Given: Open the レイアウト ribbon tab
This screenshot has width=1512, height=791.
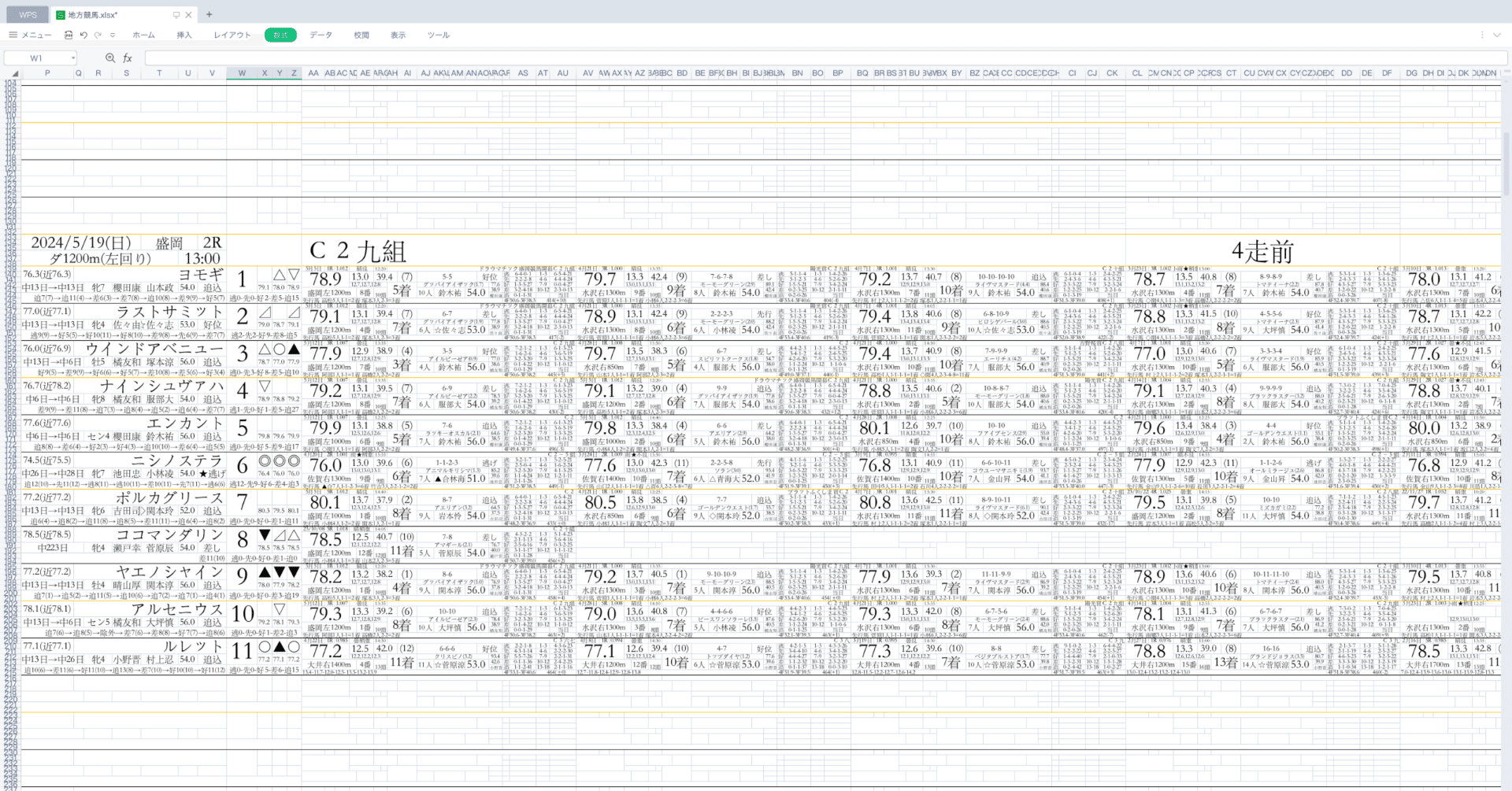Looking at the screenshot, I should (232, 35).
